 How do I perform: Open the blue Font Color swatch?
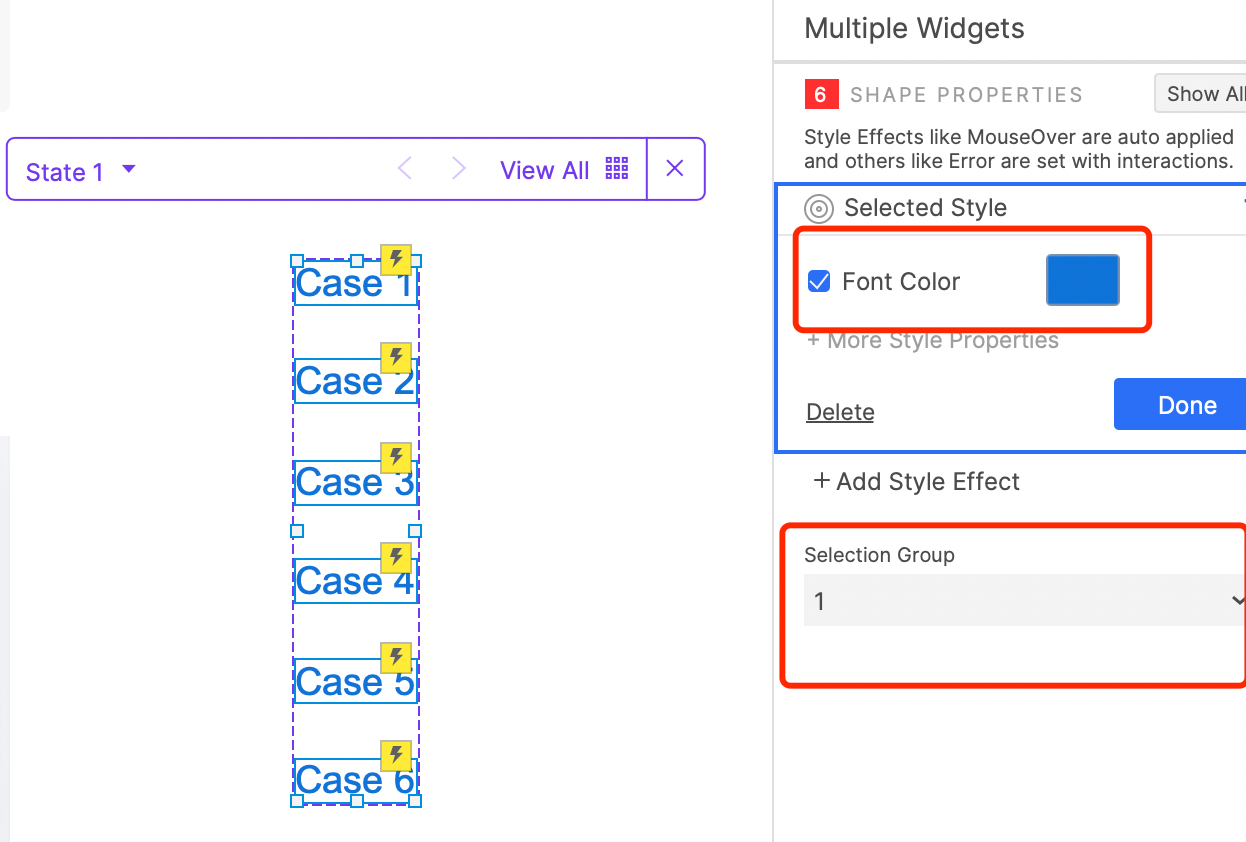(x=1082, y=280)
